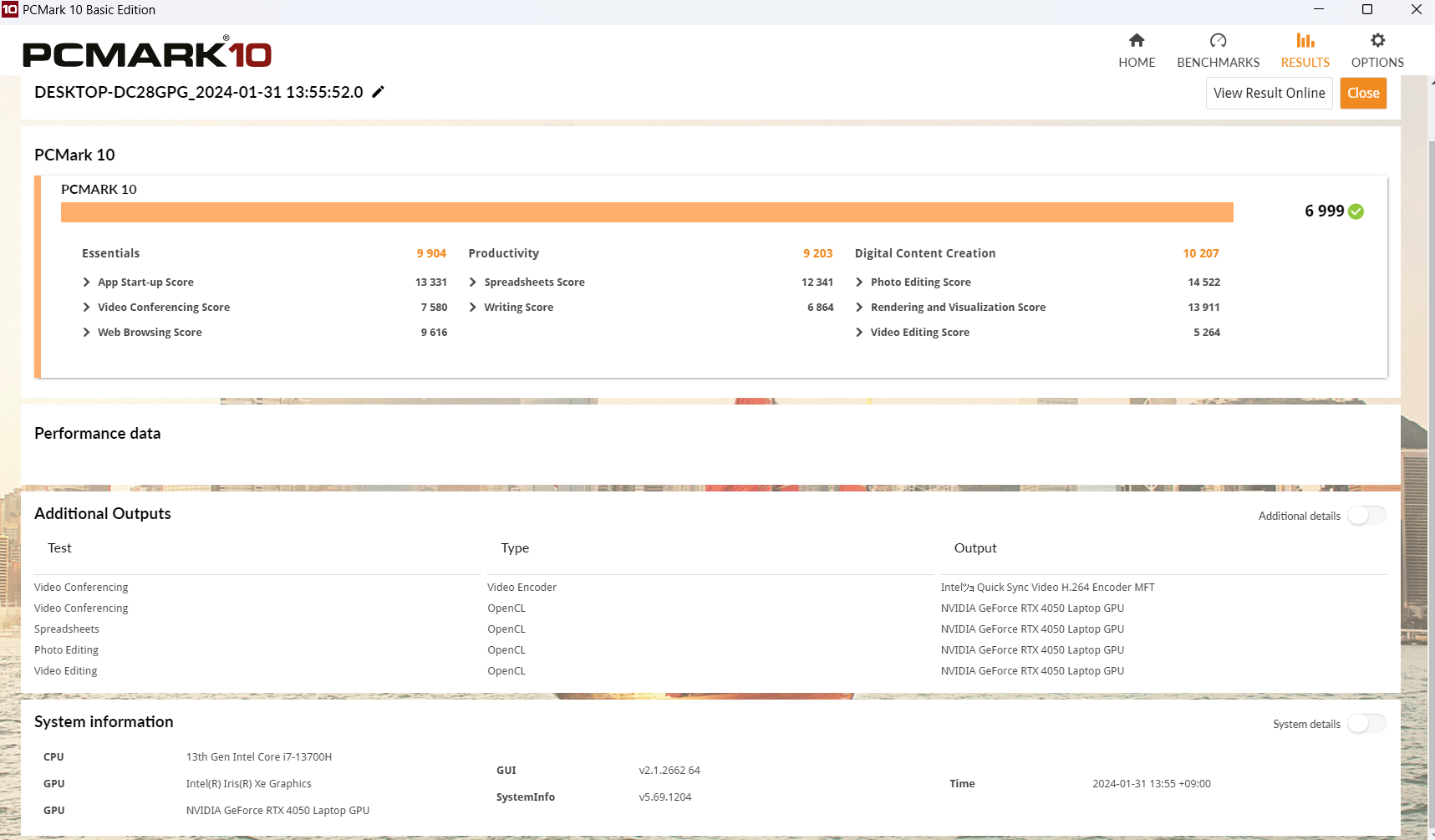This screenshot has height=840, width=1435.
Task: Expand the Spreadsheets Score row
Action: pyautogui.click(x=473, y=283)
